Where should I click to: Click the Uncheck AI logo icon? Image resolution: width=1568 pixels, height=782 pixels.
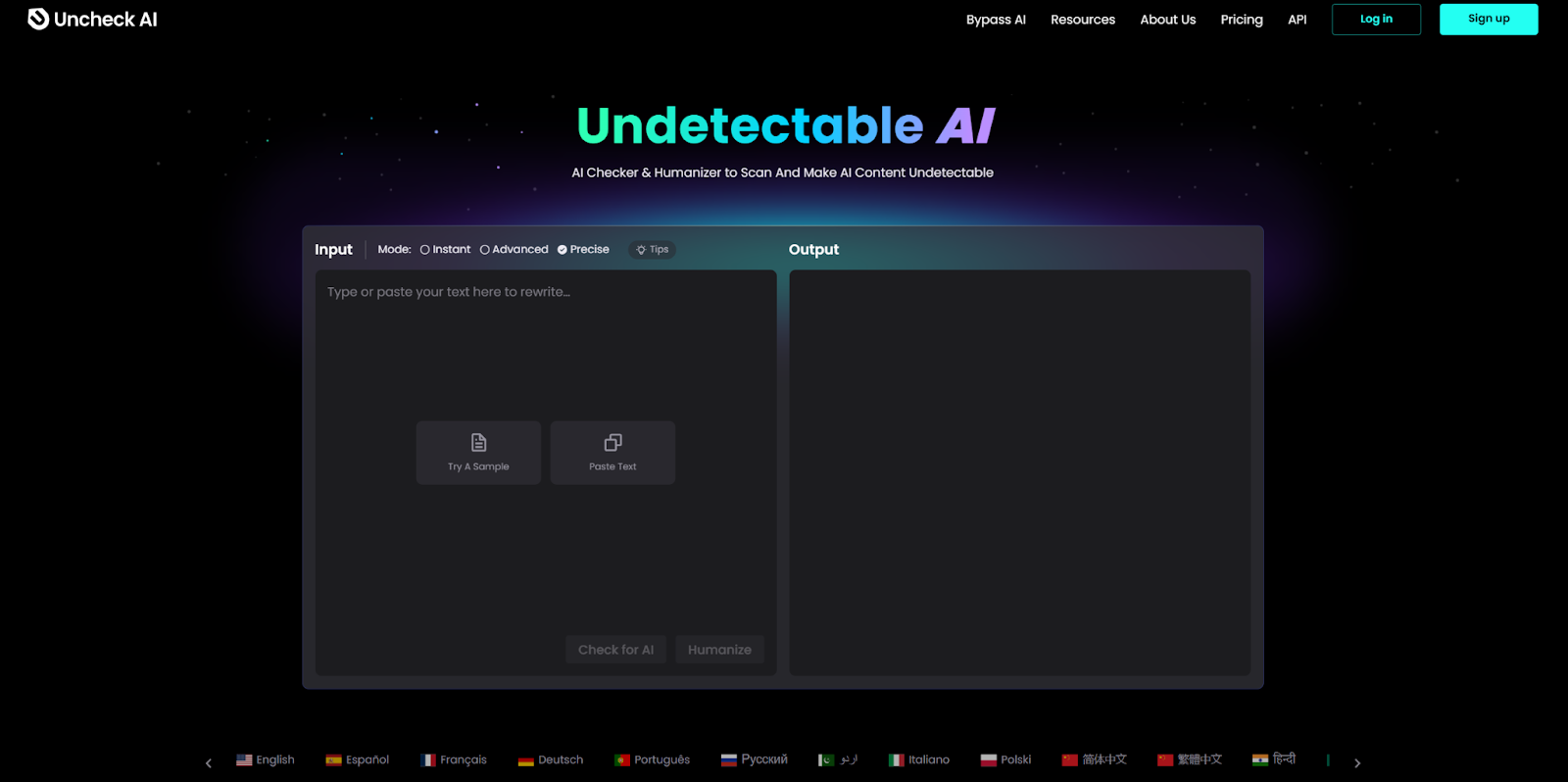38,19
